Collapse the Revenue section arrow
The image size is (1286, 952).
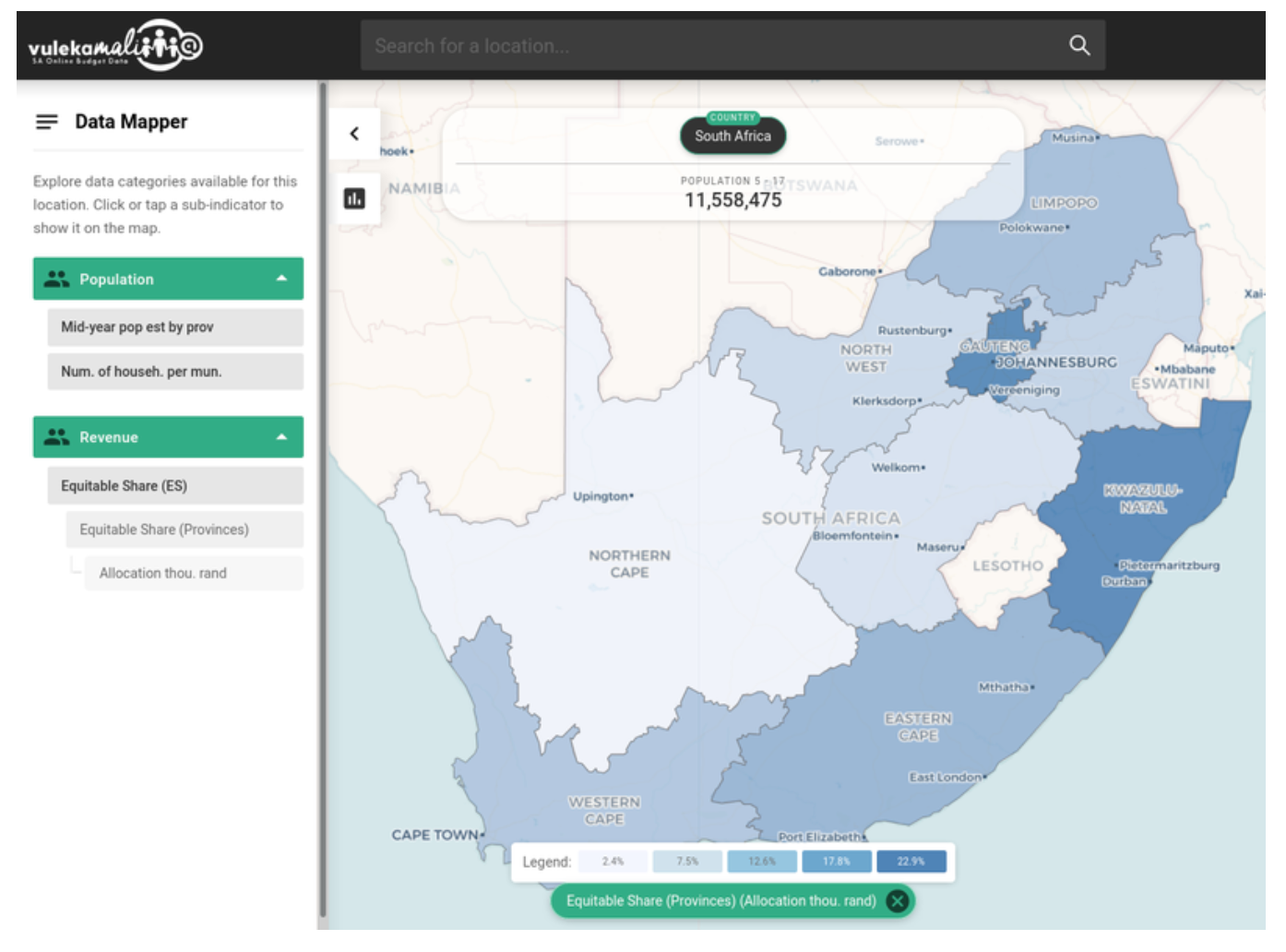tap(281, 437)
